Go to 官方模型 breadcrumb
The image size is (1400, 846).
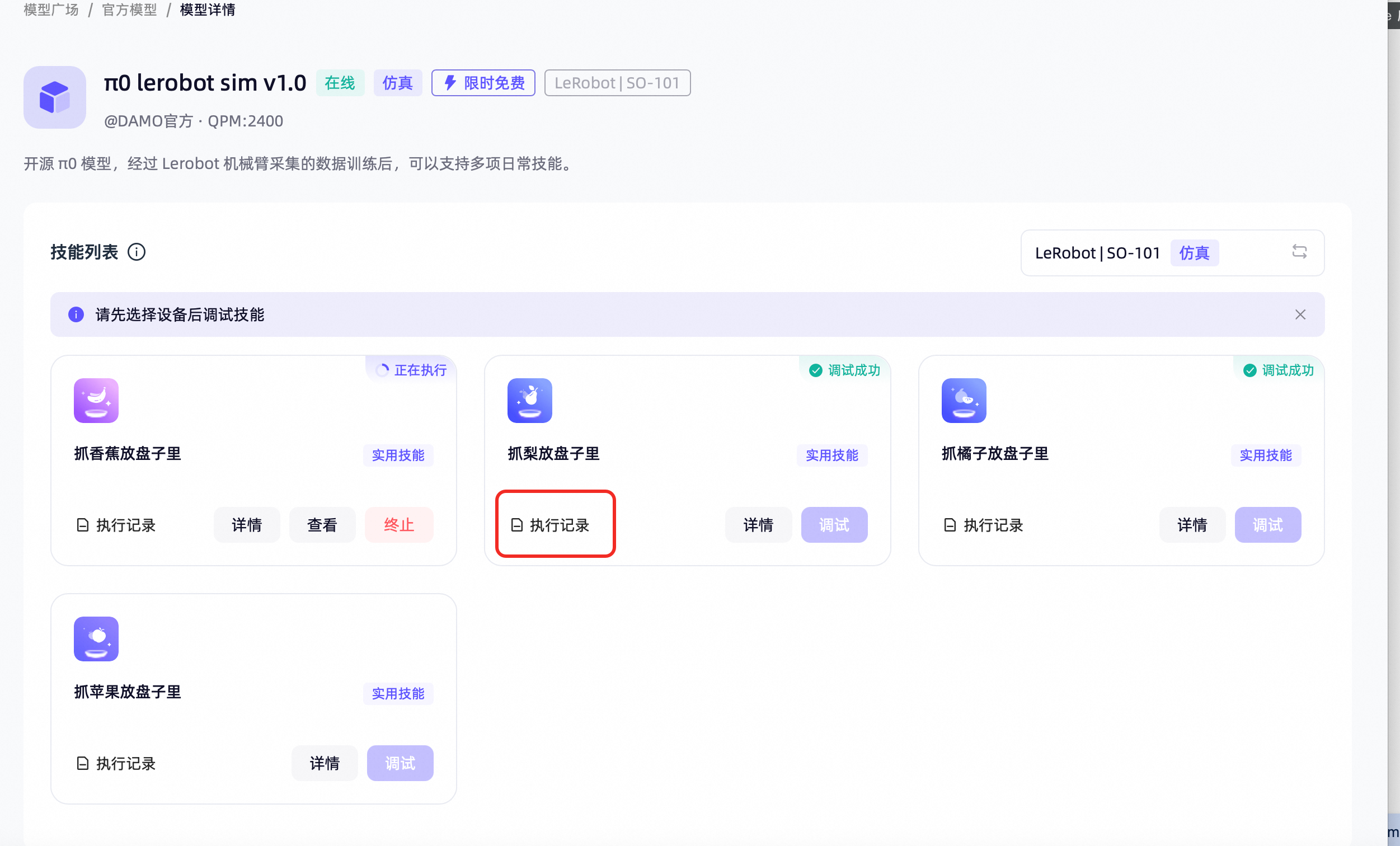(x=130, y=10)
